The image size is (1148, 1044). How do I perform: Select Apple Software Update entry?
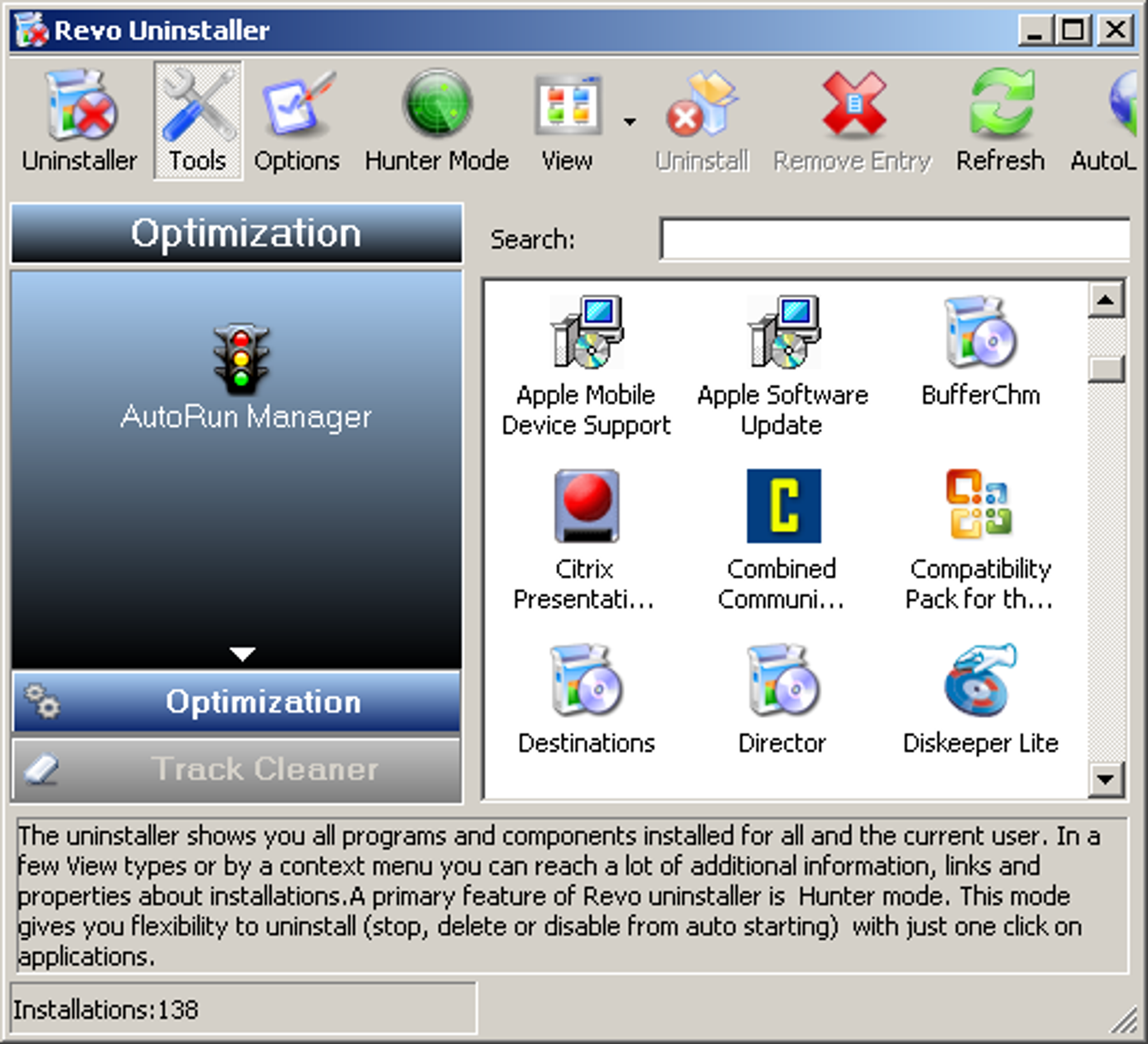click(x=782, y=365)
